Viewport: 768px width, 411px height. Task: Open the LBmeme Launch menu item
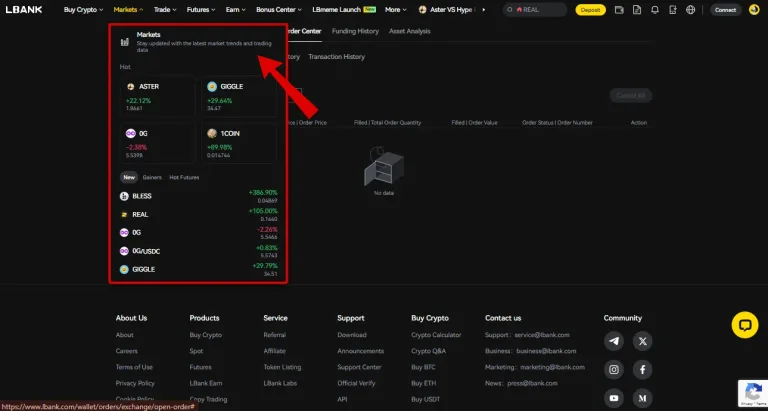click(344, 10)
